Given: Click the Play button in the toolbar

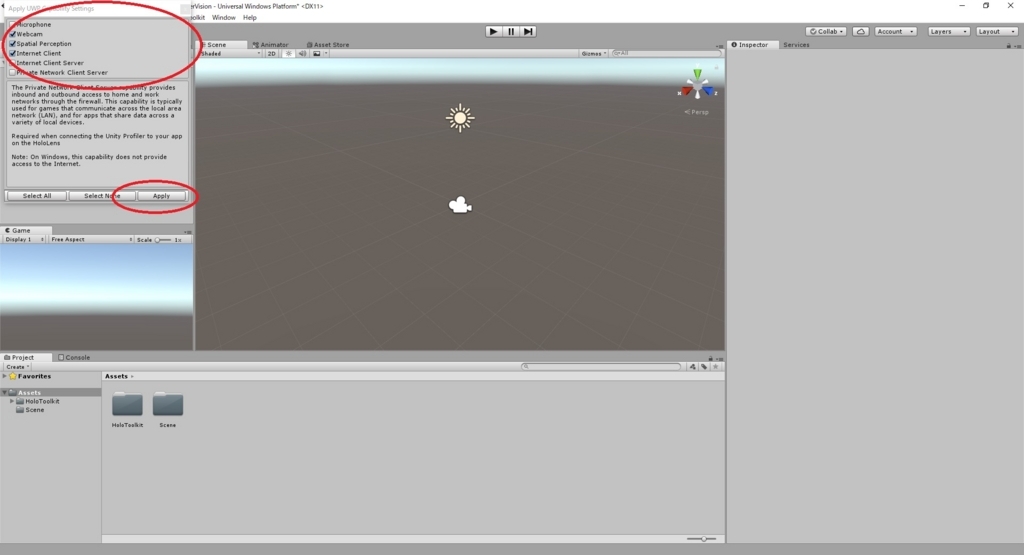Looking at the screenshot, I should point(493,31).
